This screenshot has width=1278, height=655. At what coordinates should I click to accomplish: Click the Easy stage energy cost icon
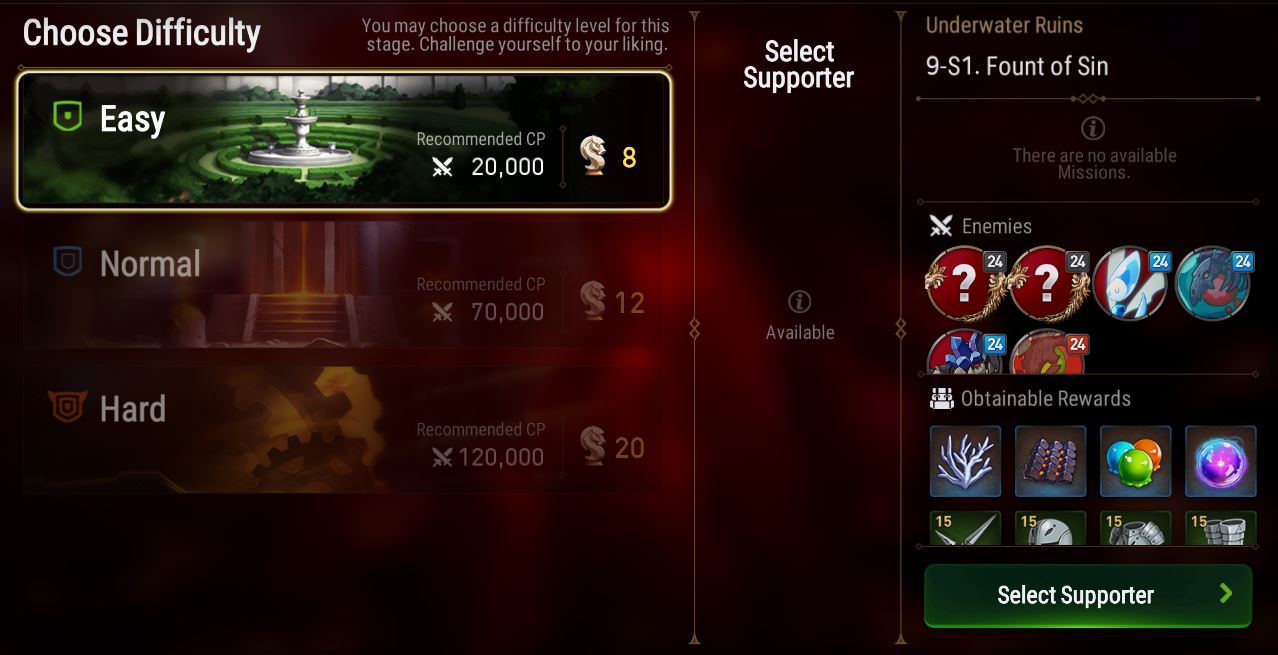point(594,157)
